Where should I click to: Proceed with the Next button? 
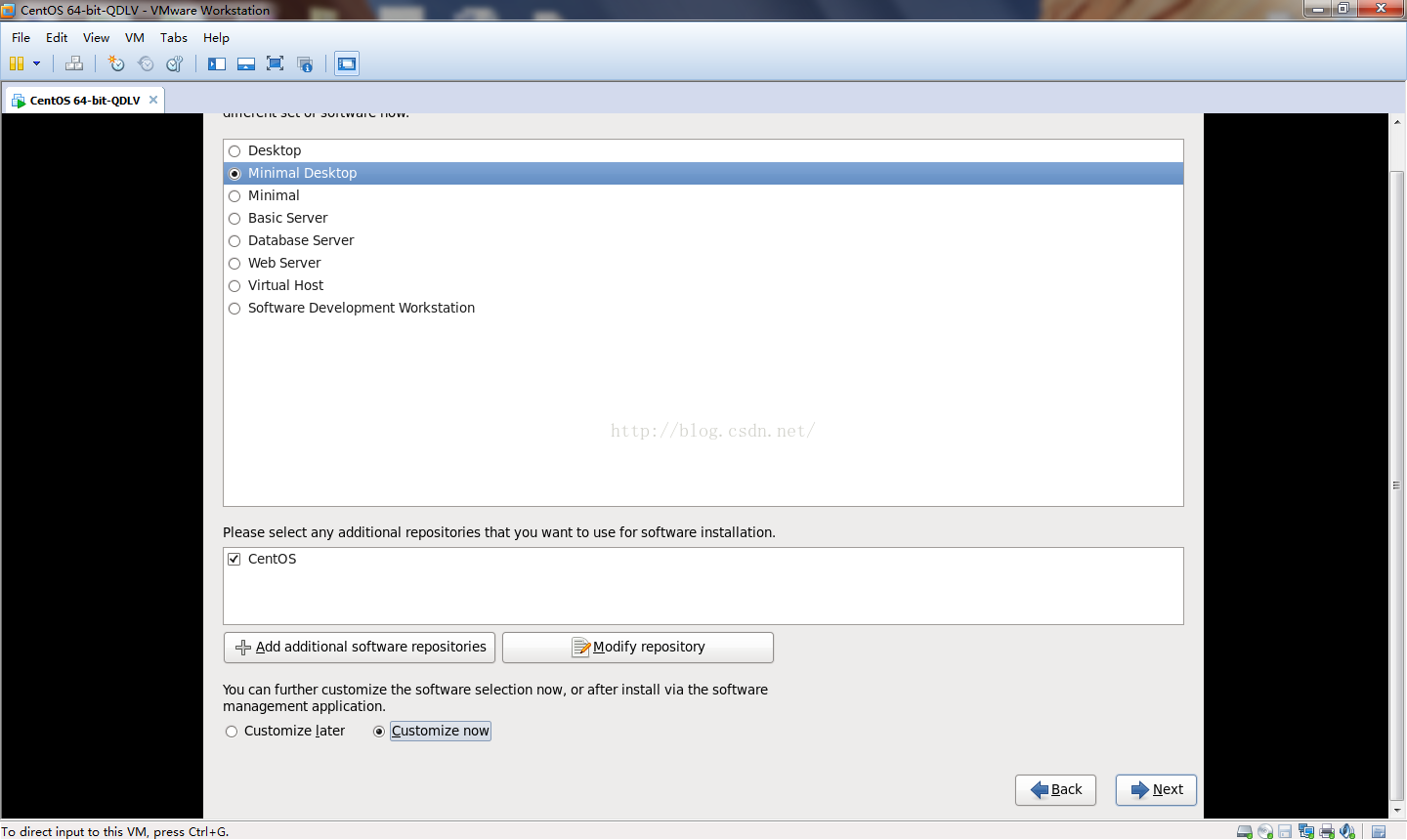[1157, 790]
